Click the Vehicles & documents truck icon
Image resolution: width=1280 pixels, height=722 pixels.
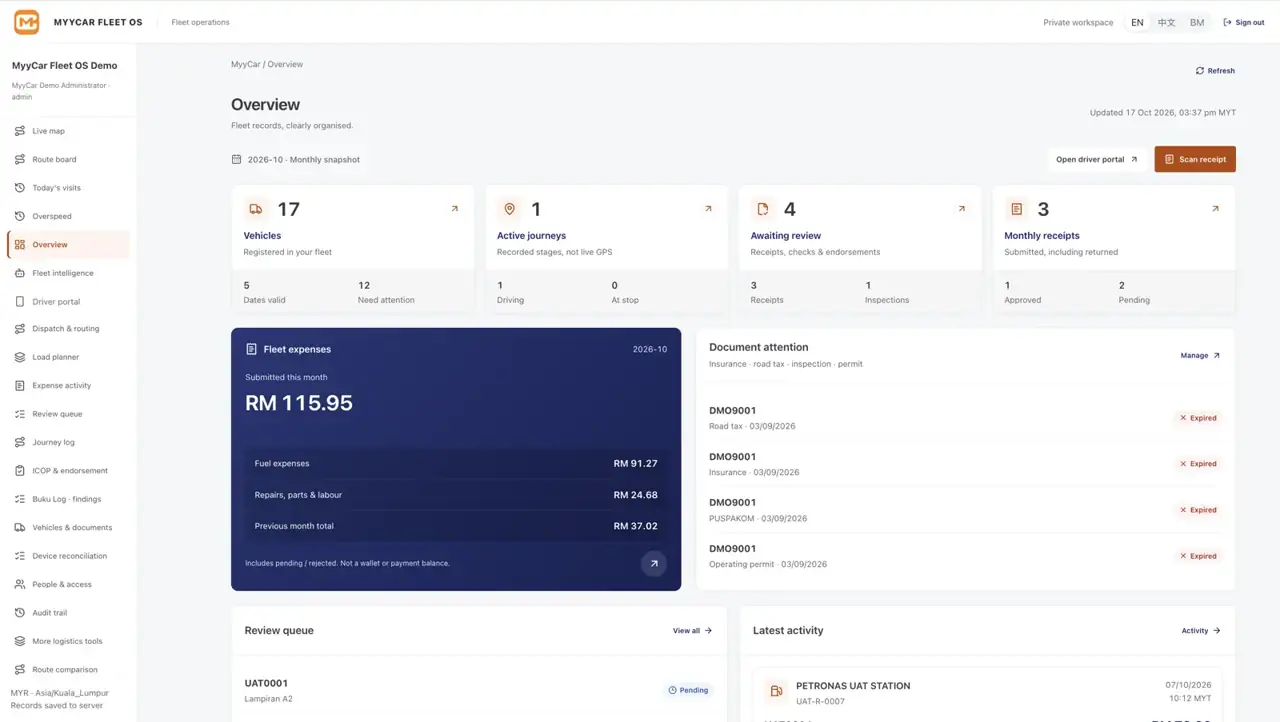[x=20, y=527]
